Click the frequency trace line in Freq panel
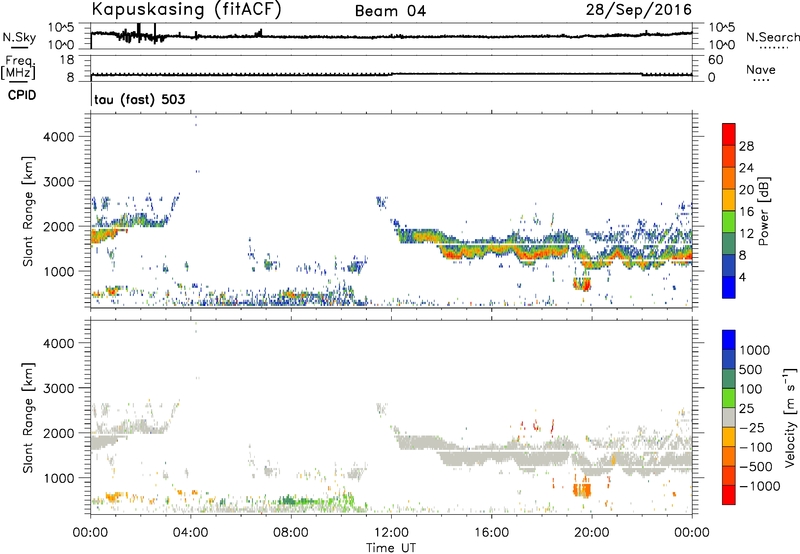The image size is (800, 554). click(x=391, y=74)
